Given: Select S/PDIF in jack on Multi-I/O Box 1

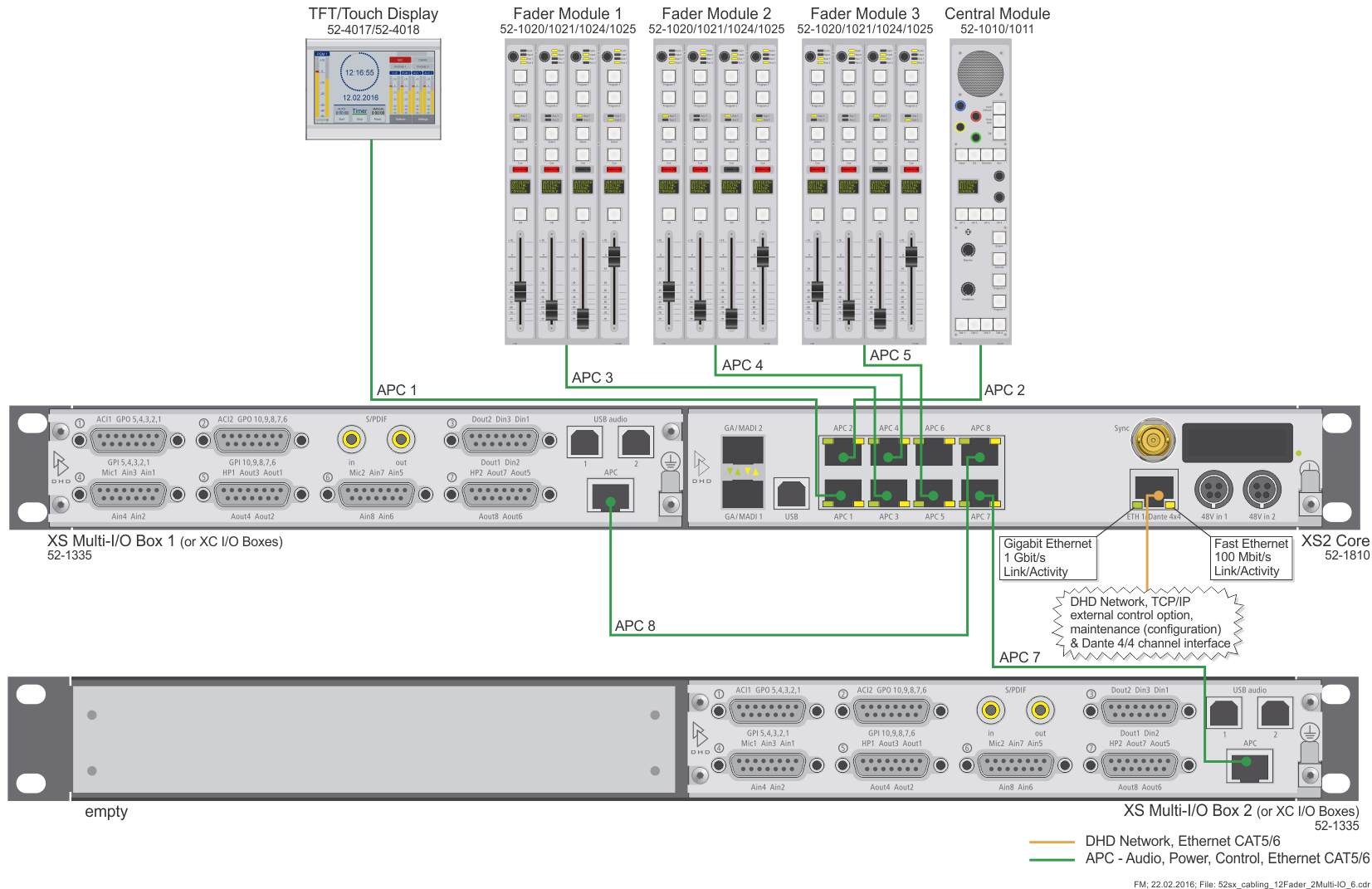Looking at the screenshot, I should [352, 439].
